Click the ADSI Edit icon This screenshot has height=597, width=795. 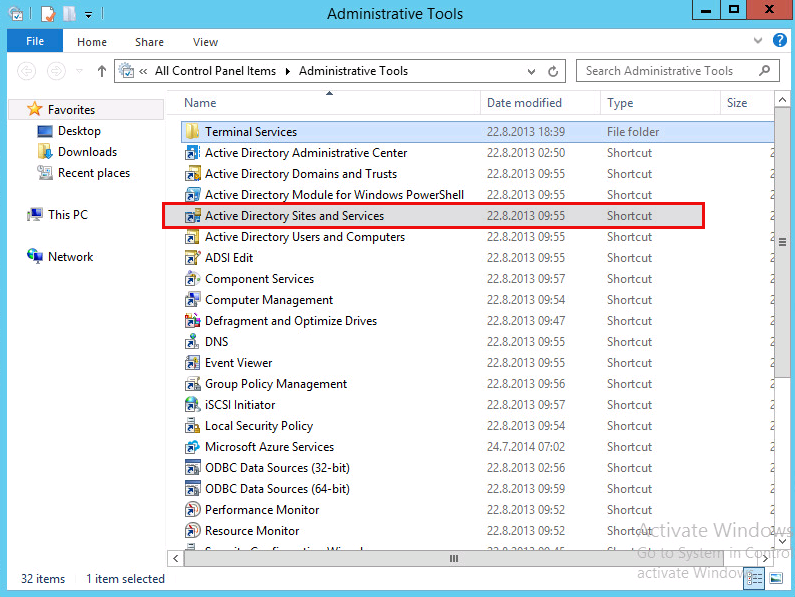pyautogui.click(x=192, y=258)
